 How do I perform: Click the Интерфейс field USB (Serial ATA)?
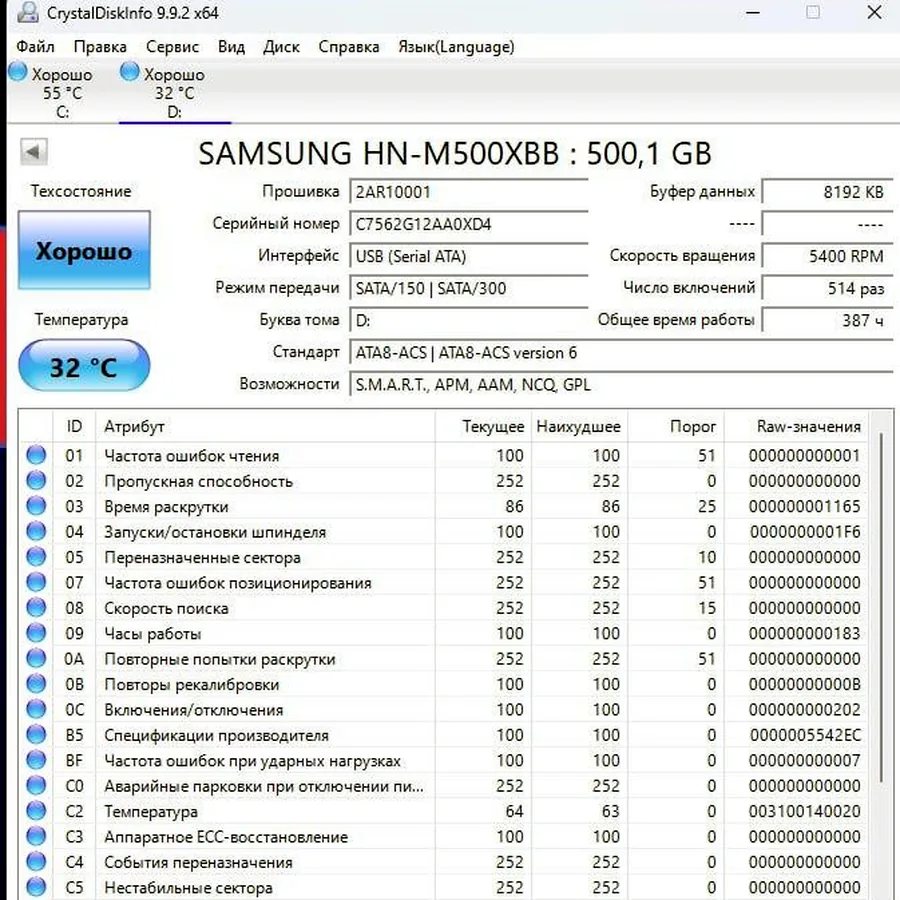coord(468,256)
